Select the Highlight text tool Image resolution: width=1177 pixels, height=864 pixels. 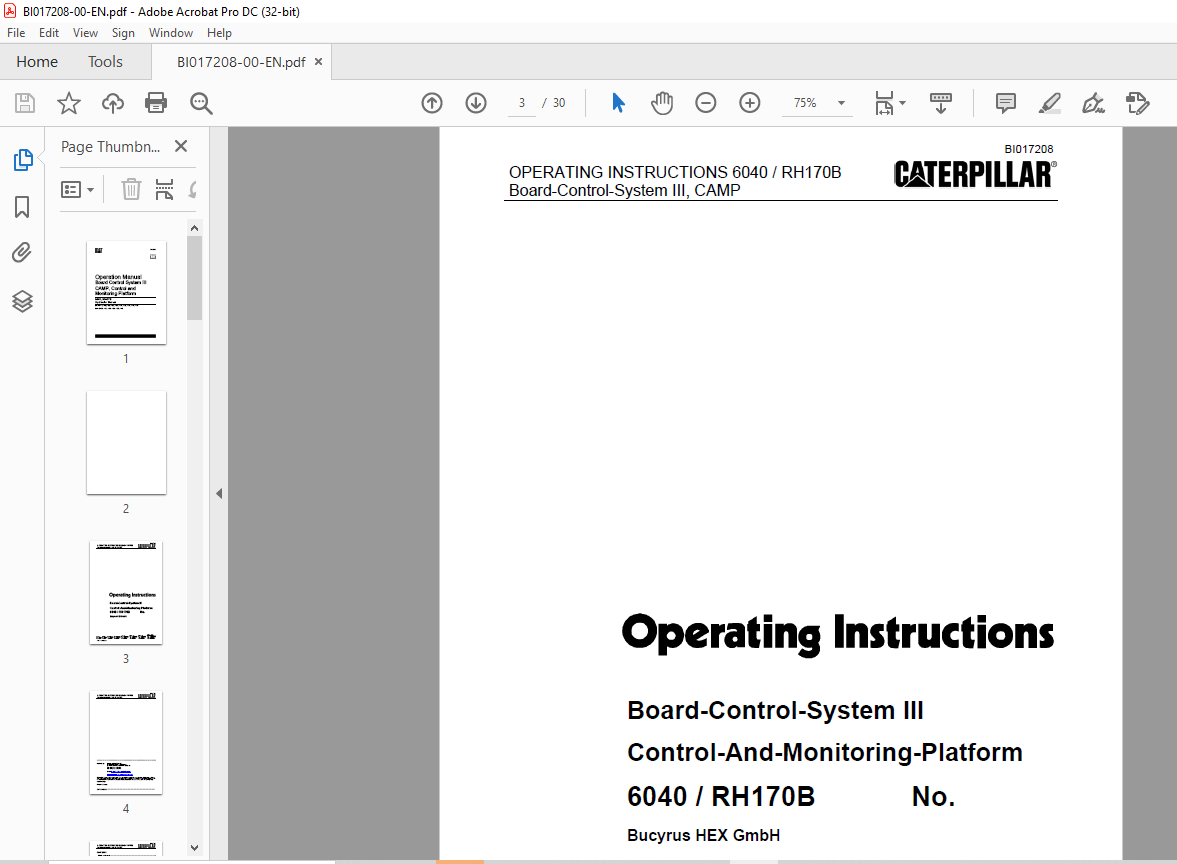point(1049,103)
